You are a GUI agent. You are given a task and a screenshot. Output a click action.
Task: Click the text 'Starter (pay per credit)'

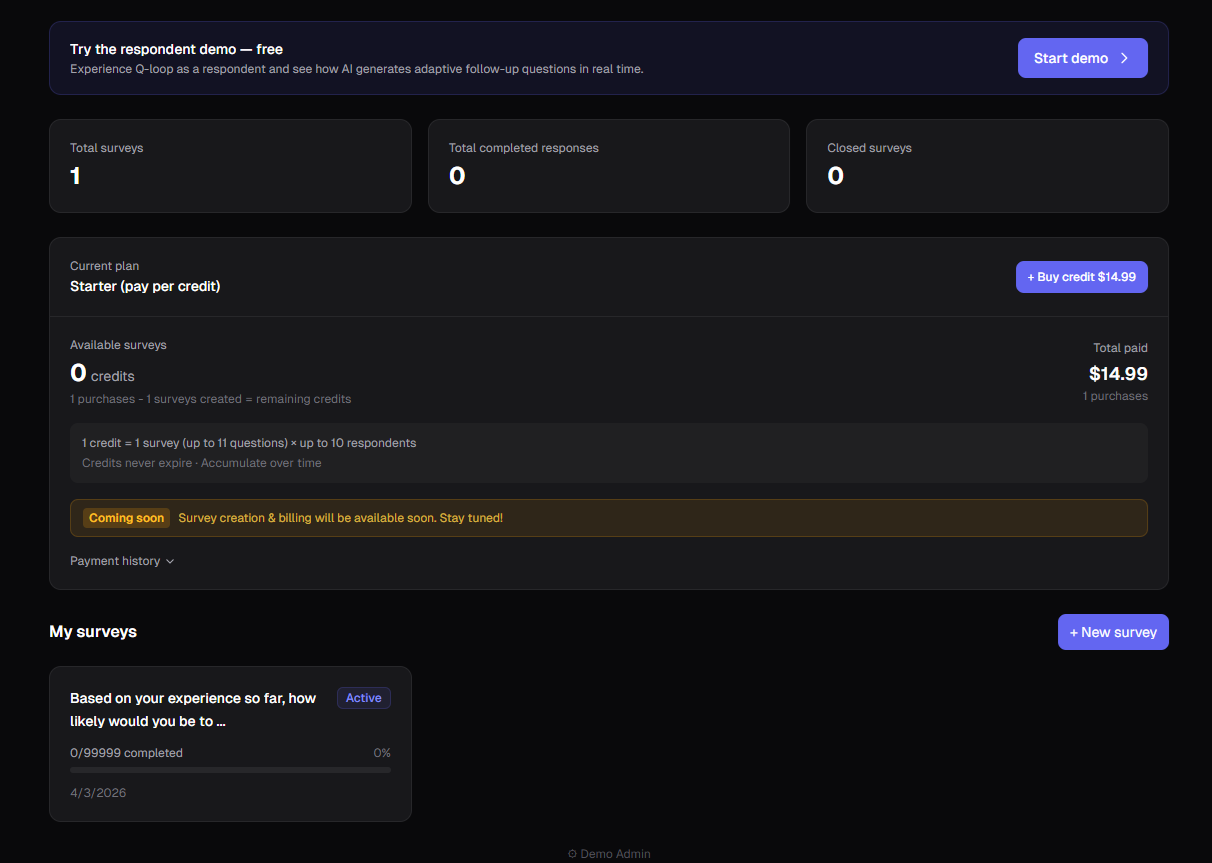coord(145,286)
